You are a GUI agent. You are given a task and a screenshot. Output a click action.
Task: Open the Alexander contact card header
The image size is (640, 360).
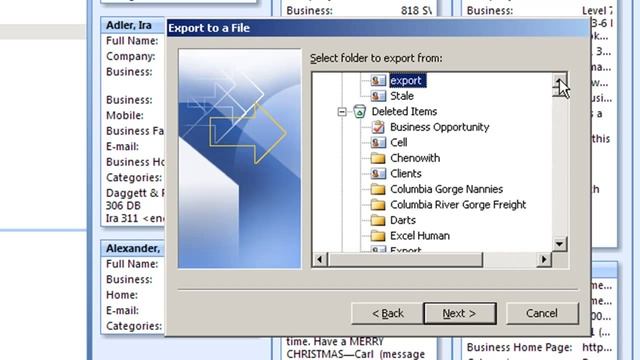click(133, 248)
